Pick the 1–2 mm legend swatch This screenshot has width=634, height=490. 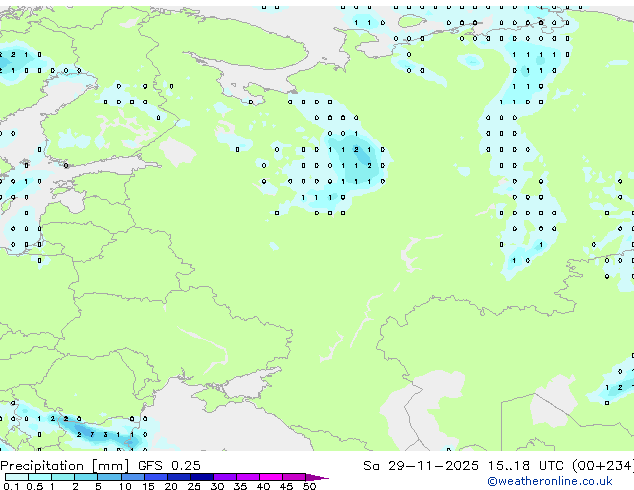point(63,477)
